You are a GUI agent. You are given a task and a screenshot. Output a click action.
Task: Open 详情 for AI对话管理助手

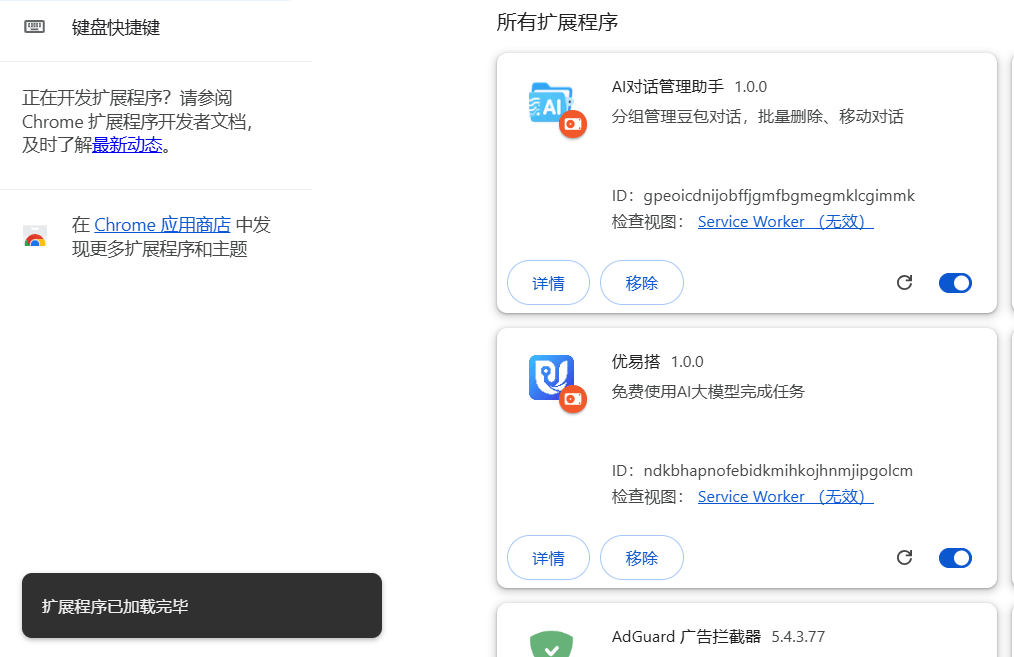click(x=548, y=283)
